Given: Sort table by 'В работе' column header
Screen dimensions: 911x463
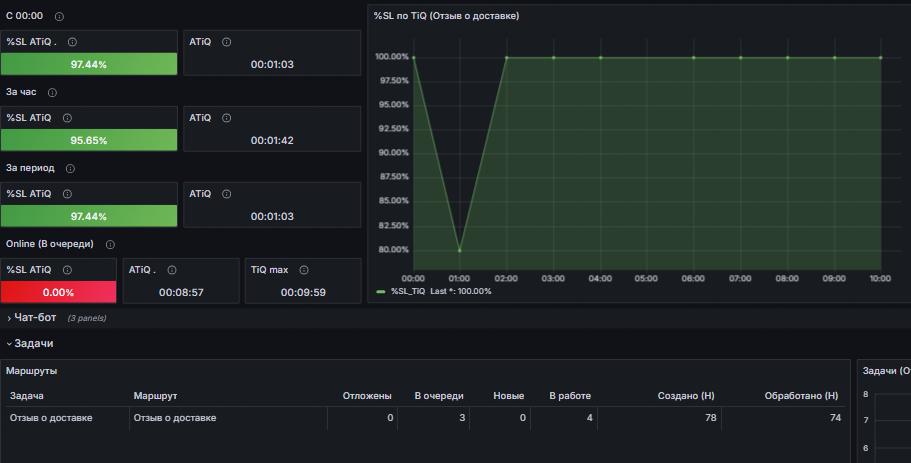Looking at the screenshot, I should click(570, 396).
